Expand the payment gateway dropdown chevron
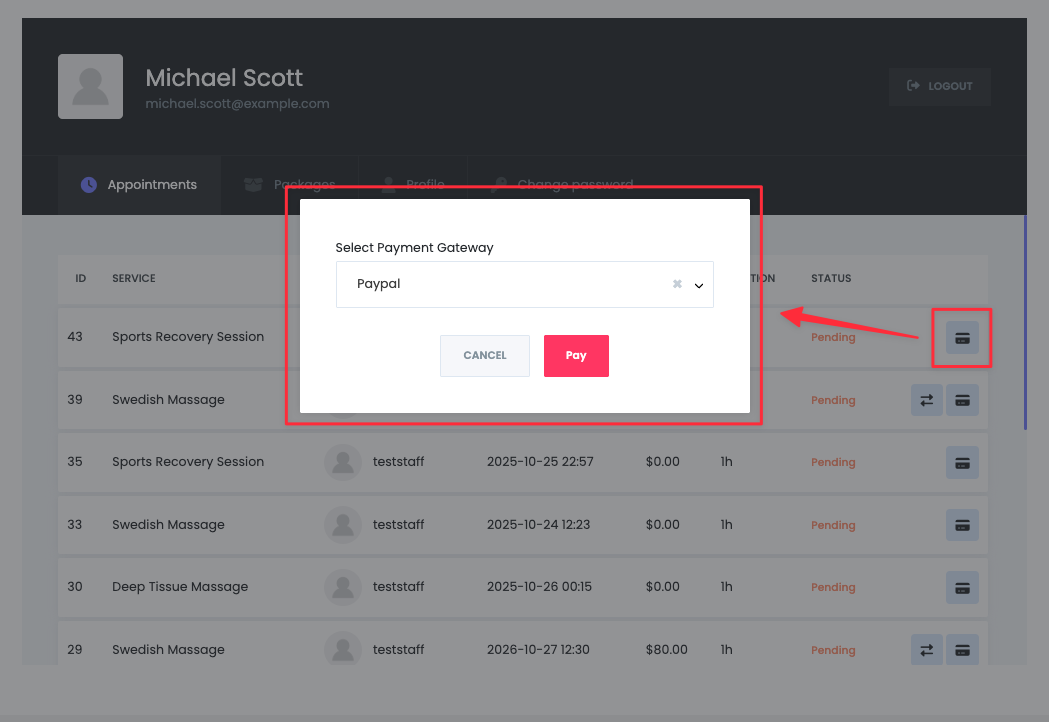1049x722 pixels. pos(699,285)
